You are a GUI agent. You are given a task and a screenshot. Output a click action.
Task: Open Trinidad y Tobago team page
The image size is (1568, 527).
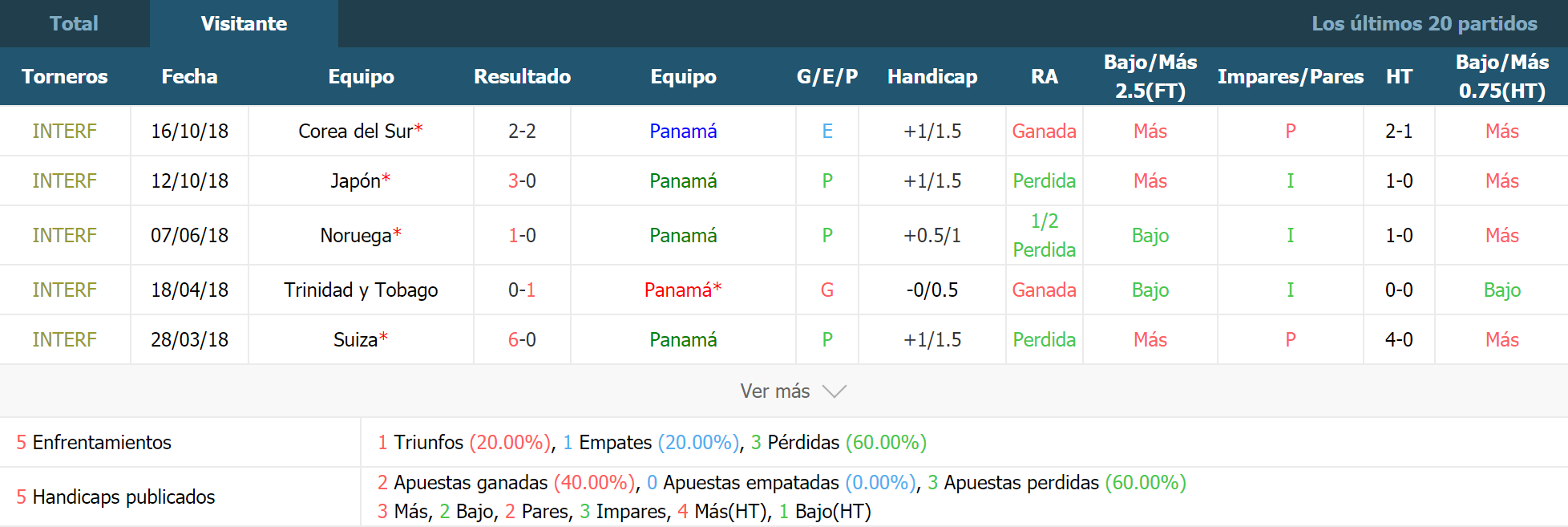point(361,290)
